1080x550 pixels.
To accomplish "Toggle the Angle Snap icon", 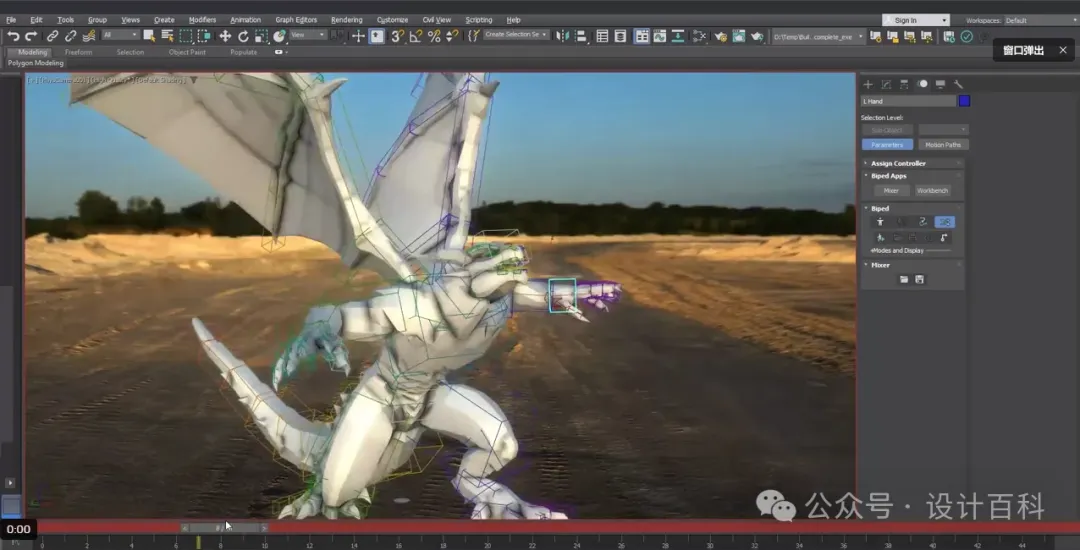I will (415, 36).
